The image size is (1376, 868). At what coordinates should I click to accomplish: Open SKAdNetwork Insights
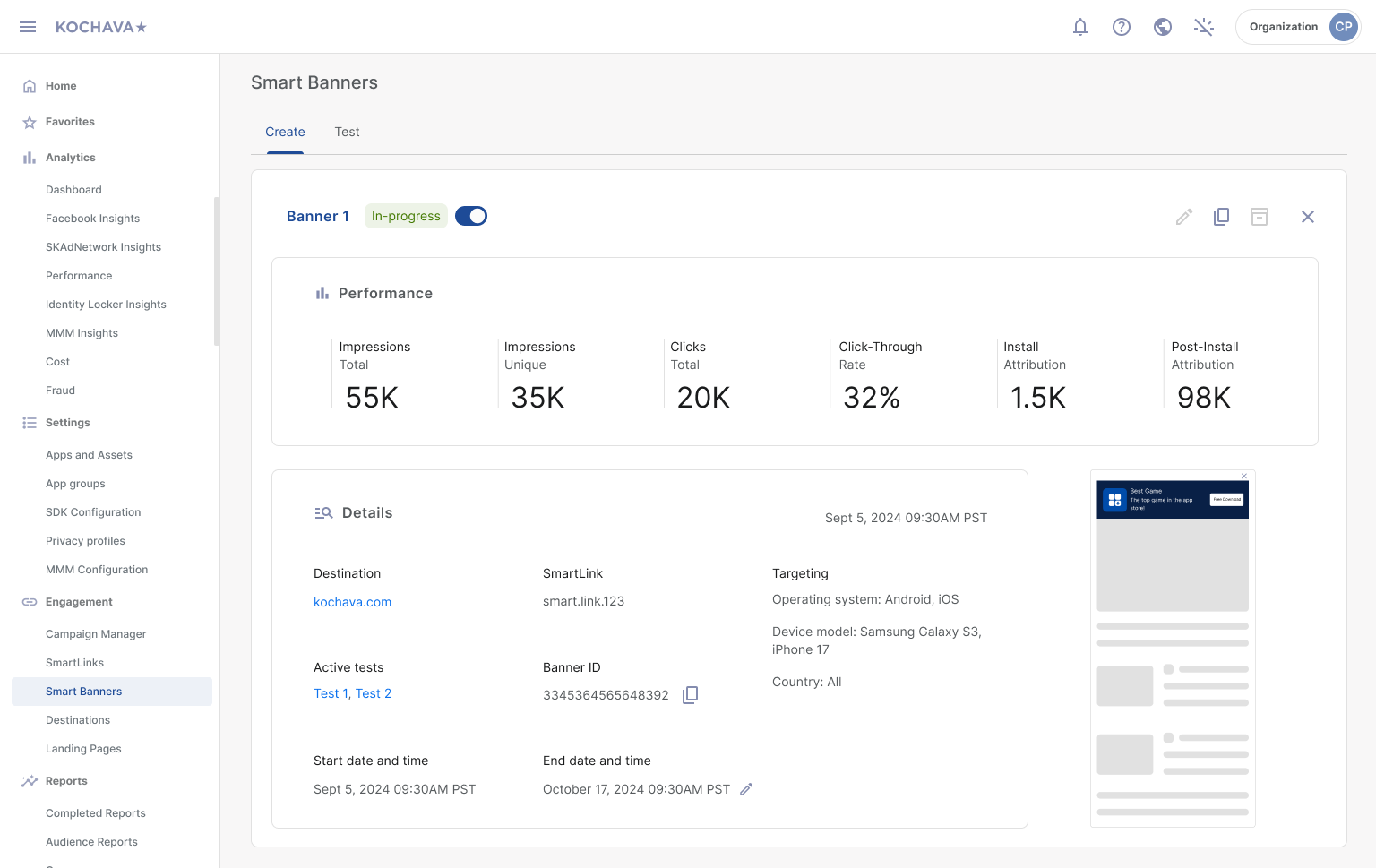(103, 247)
